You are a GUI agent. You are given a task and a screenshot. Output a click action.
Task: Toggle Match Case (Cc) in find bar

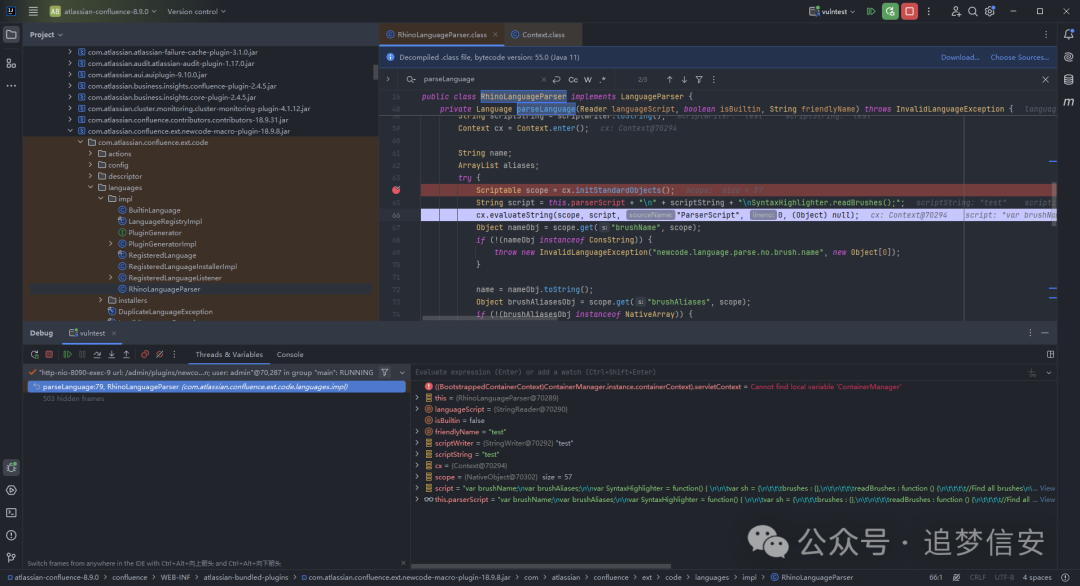[x=573, y=80]
